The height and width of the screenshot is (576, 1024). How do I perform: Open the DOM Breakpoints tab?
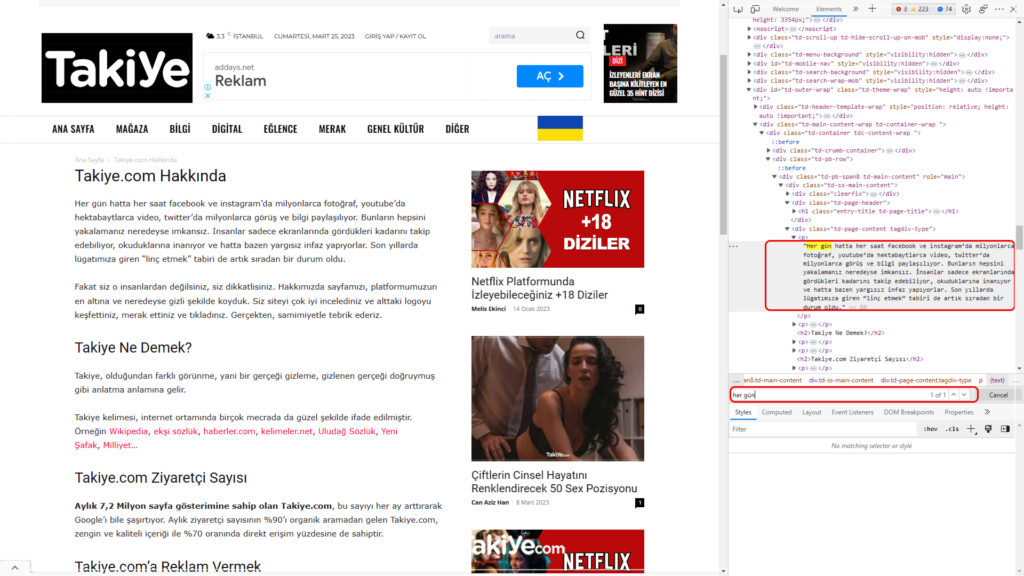tap(908, 412)
